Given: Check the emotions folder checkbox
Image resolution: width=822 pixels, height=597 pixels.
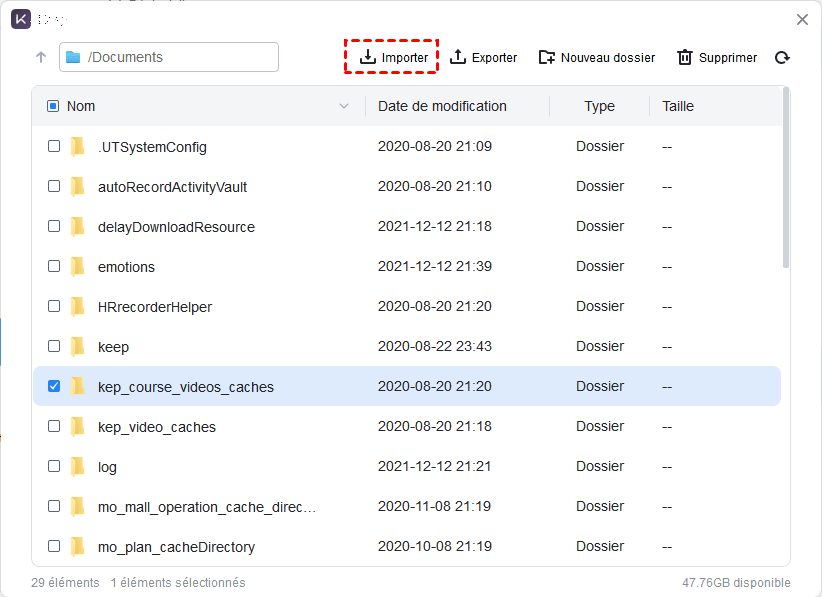Looking at the screenshot, I should click(x=54, y=266).
